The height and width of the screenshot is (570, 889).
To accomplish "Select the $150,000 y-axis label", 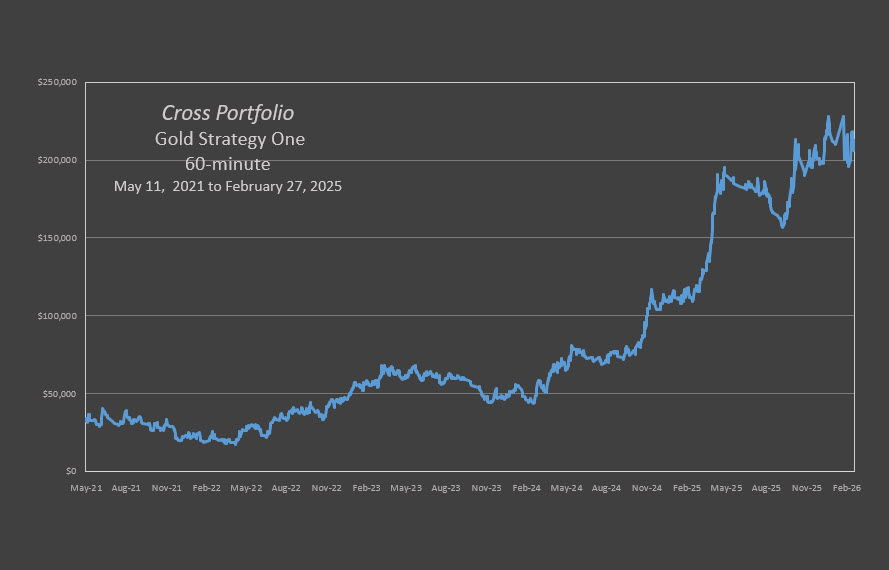I will tap(58, 238).
